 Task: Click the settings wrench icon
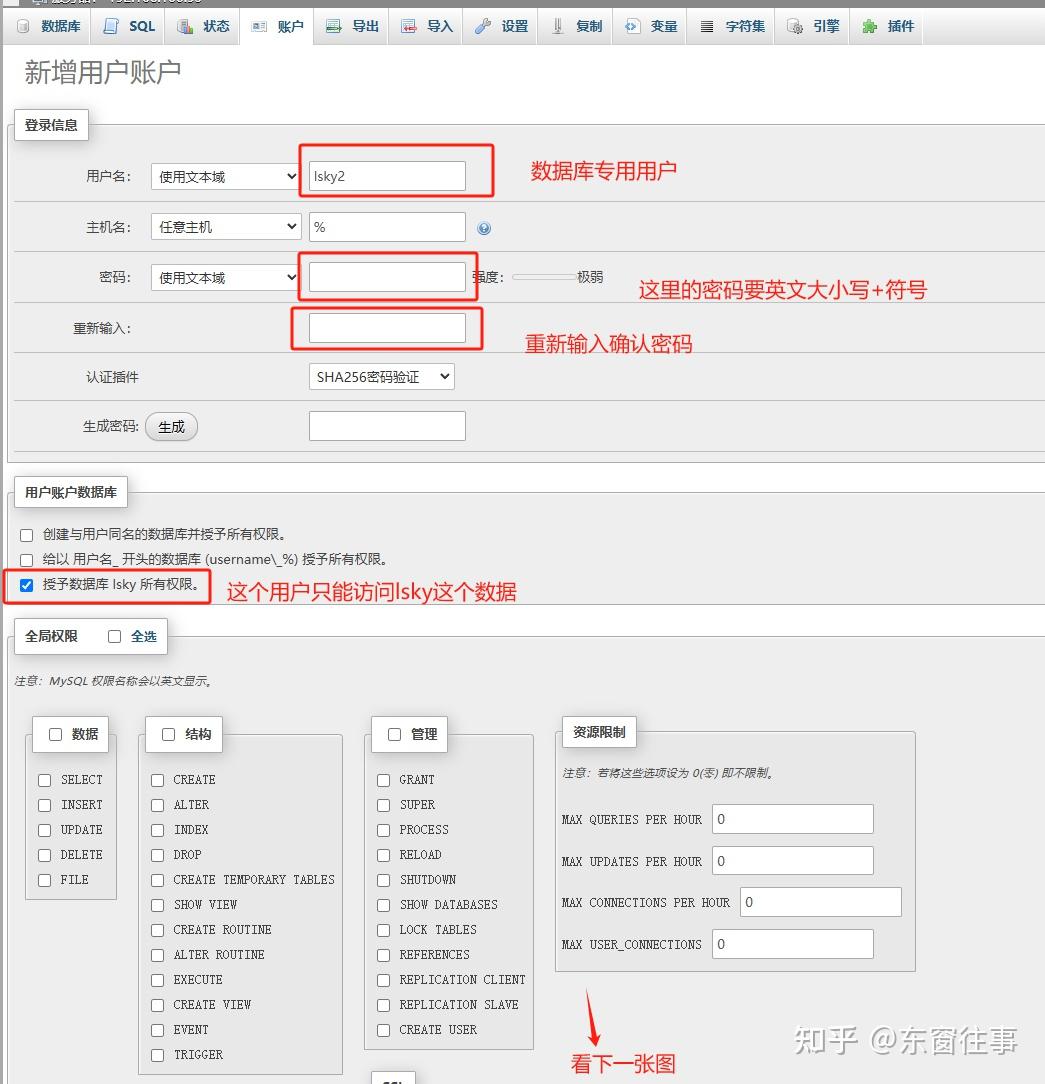click(483, 27)
